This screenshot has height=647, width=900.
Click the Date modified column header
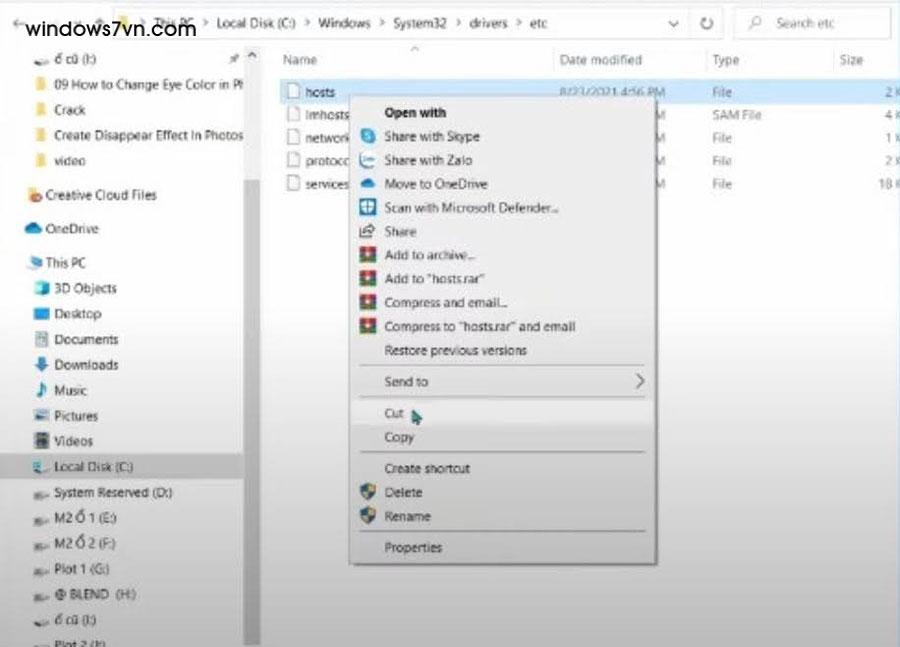(600, 60)
